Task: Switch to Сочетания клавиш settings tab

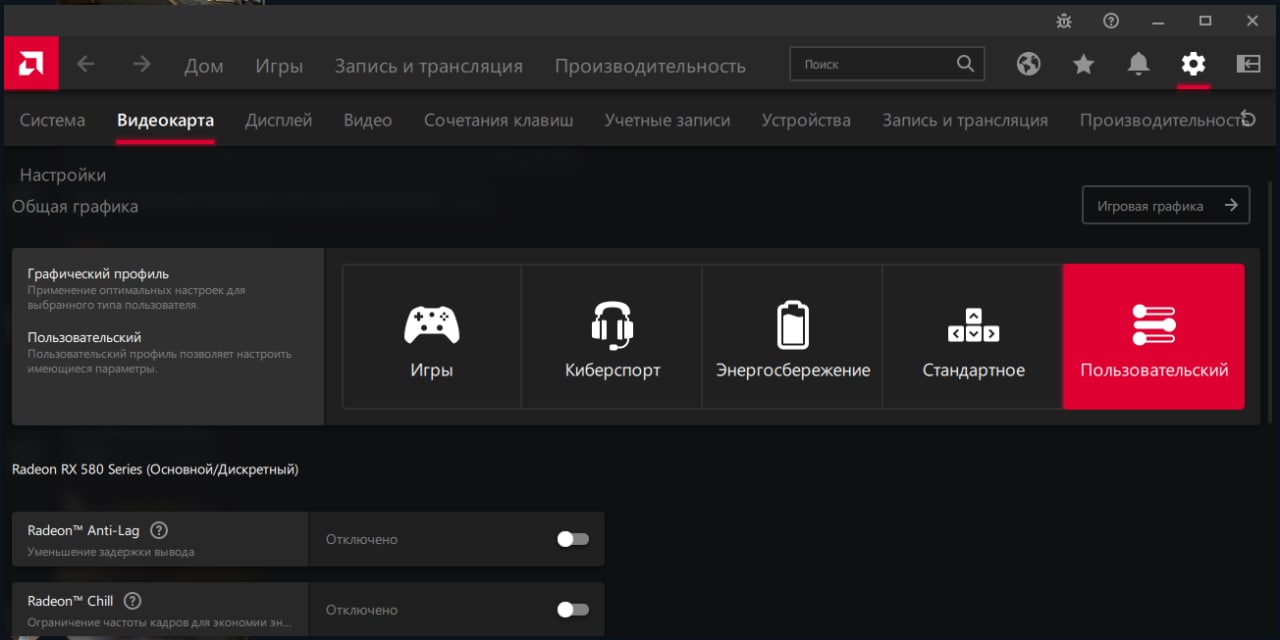Action: click(499, 120)
